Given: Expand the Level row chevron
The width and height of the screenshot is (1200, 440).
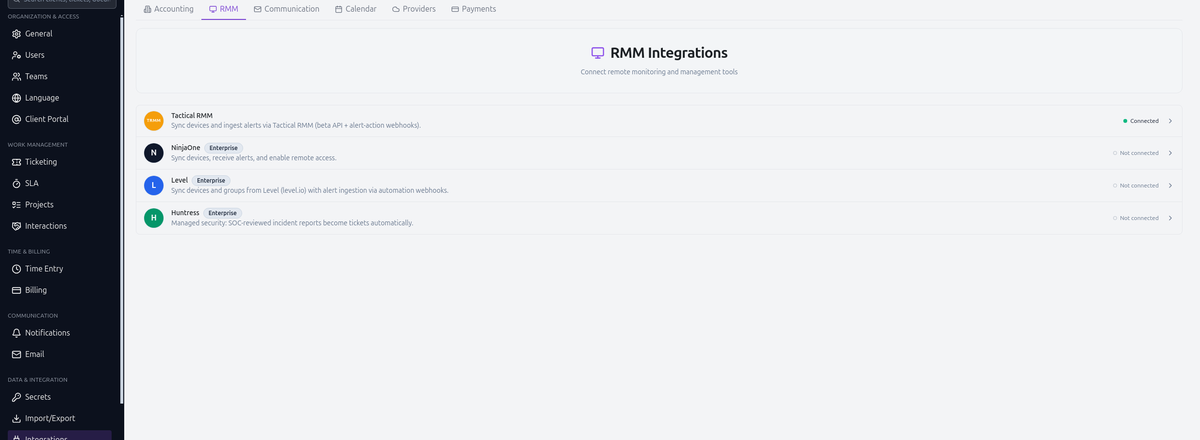Looking at the screenshot, I should click(x=1170, y=185).
